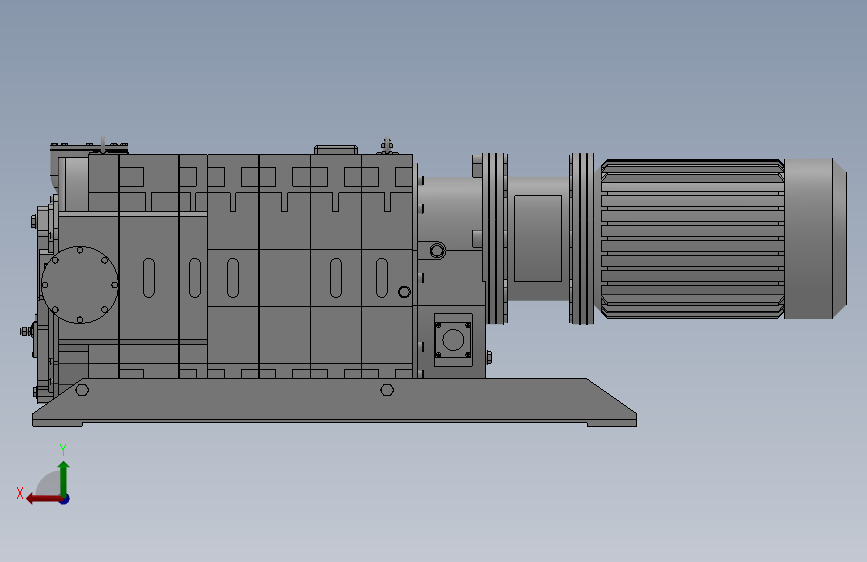Select the flat base plate under the pump
The image size is (867, 562).
[x=335, y=403]
